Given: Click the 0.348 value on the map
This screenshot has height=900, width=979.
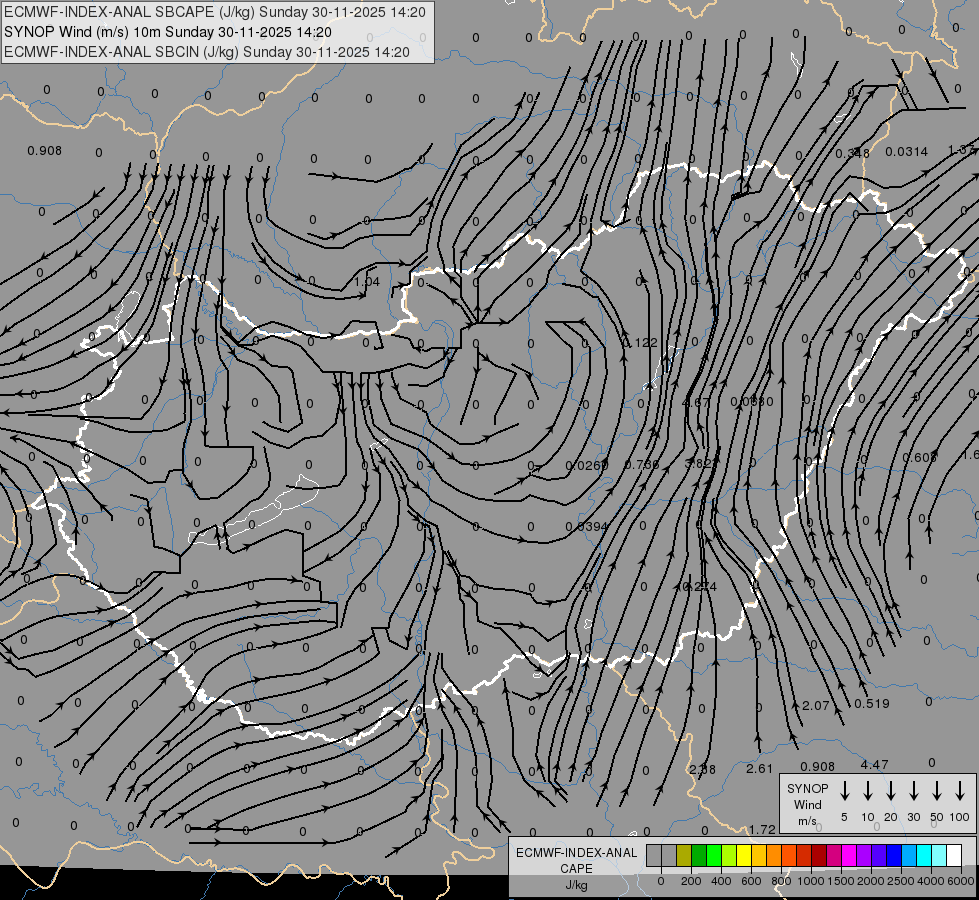Looking at the screenshot, I should [x=852, y=153].
